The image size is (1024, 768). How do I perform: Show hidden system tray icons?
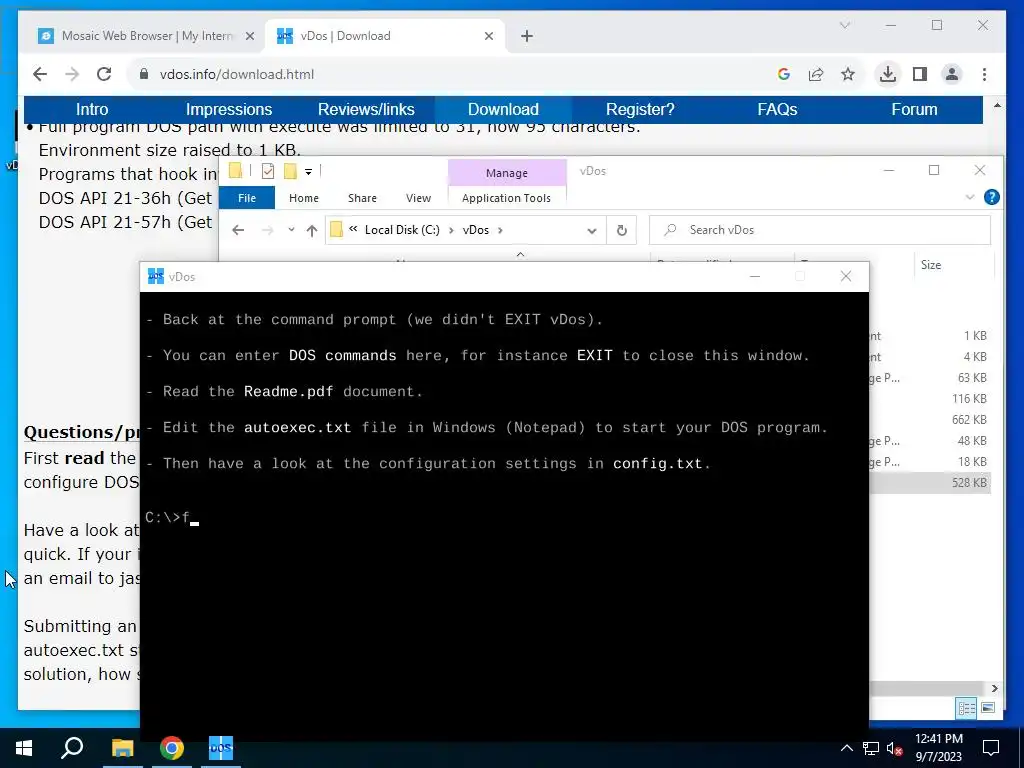[846, 748]
